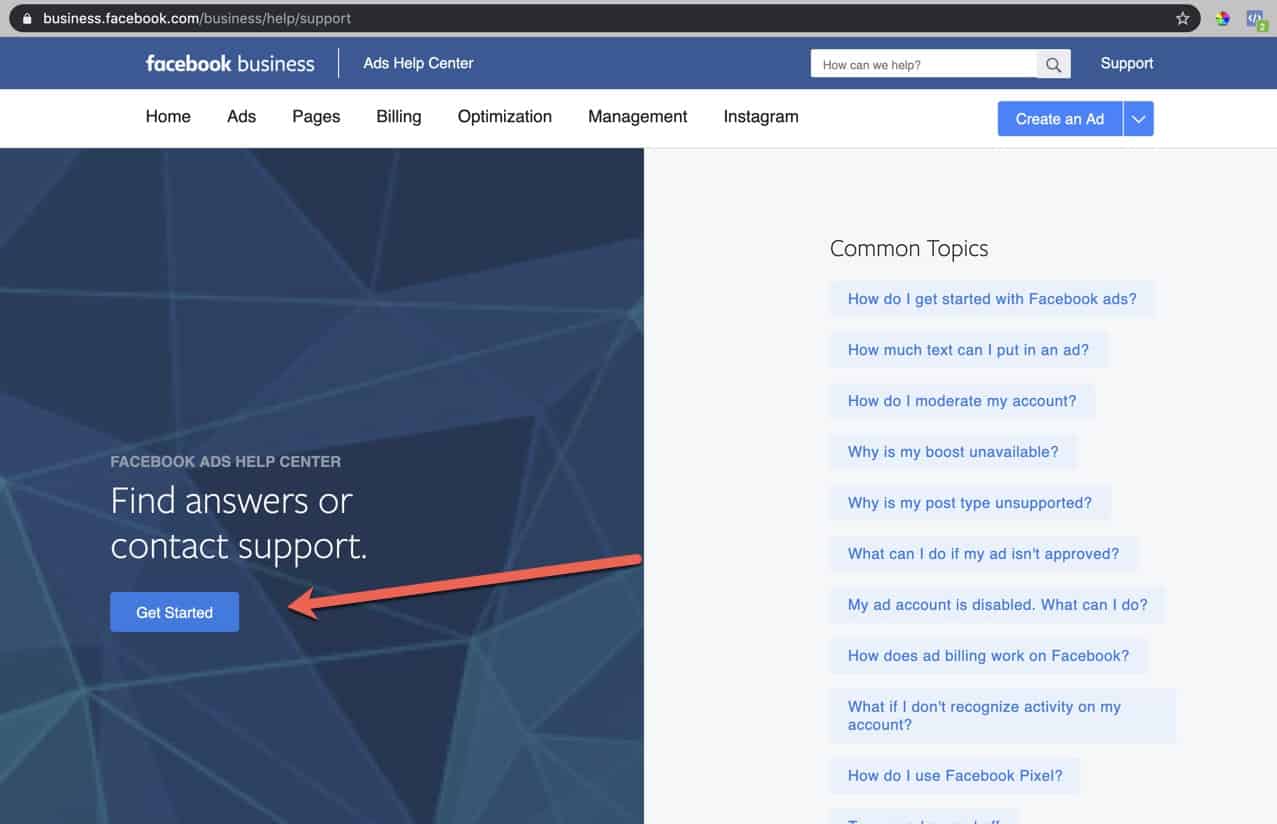This screenshot has width=1277, height=824.
Task: Click the facebook business logo
Action: 230,64
